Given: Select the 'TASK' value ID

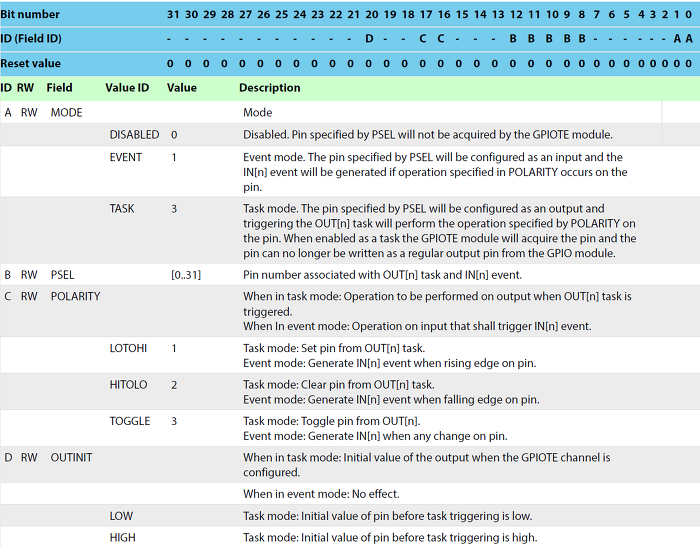Looking at the screenshot, I should tap(122, 209).
